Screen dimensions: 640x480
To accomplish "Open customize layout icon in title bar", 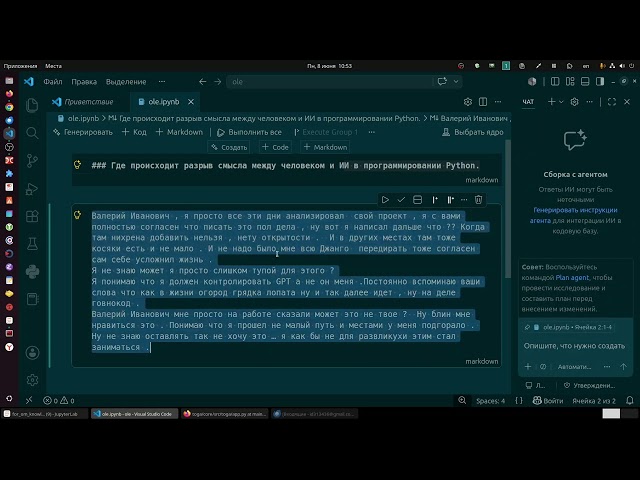I will tap(570, 82).
